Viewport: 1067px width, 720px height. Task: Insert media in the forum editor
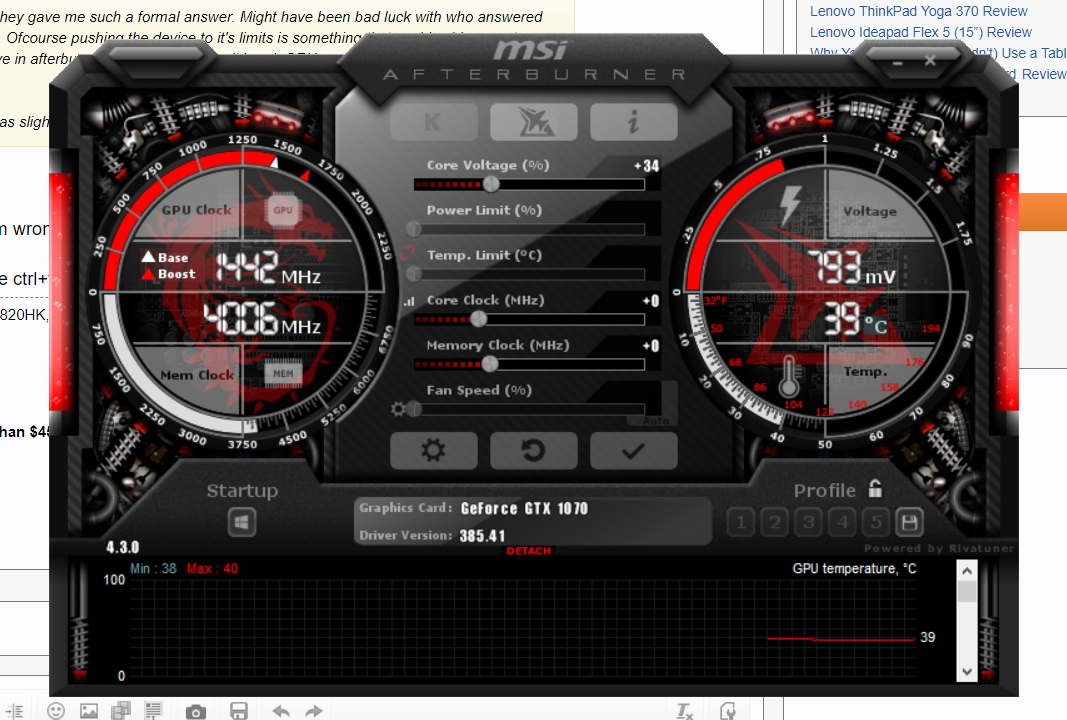120,710
